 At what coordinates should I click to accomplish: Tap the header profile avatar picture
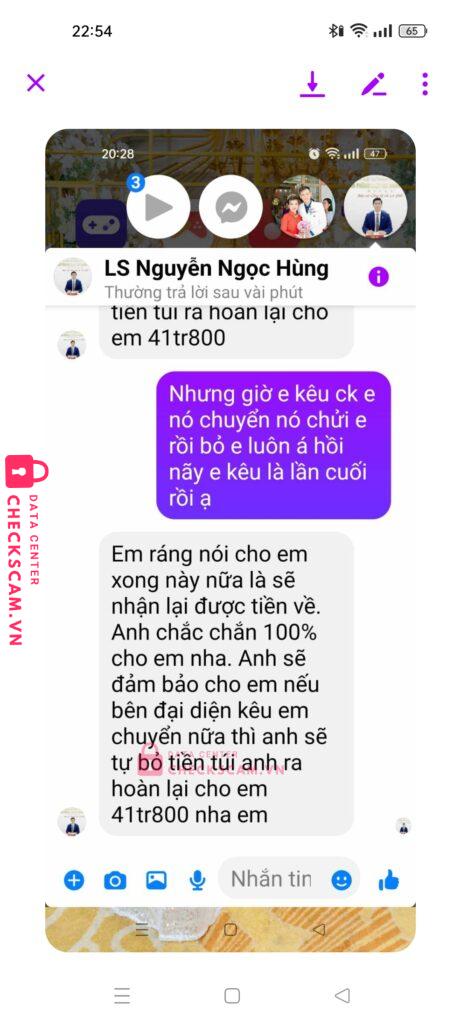(x=72, y=276)
